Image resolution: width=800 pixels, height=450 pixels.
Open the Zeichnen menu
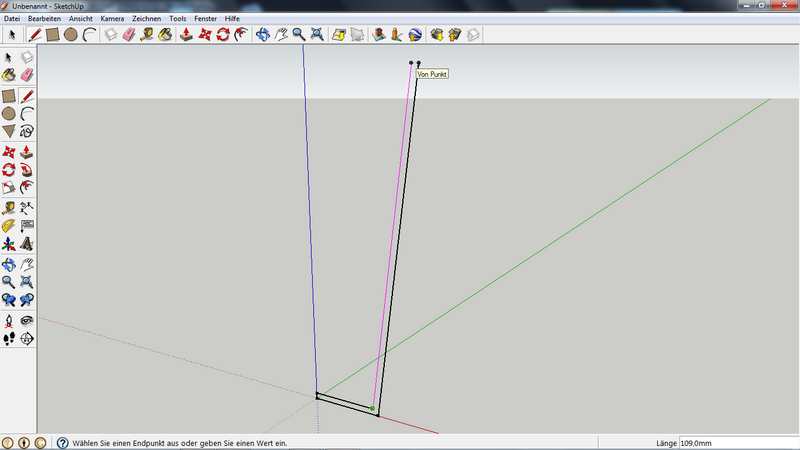(x=146, y=19)
